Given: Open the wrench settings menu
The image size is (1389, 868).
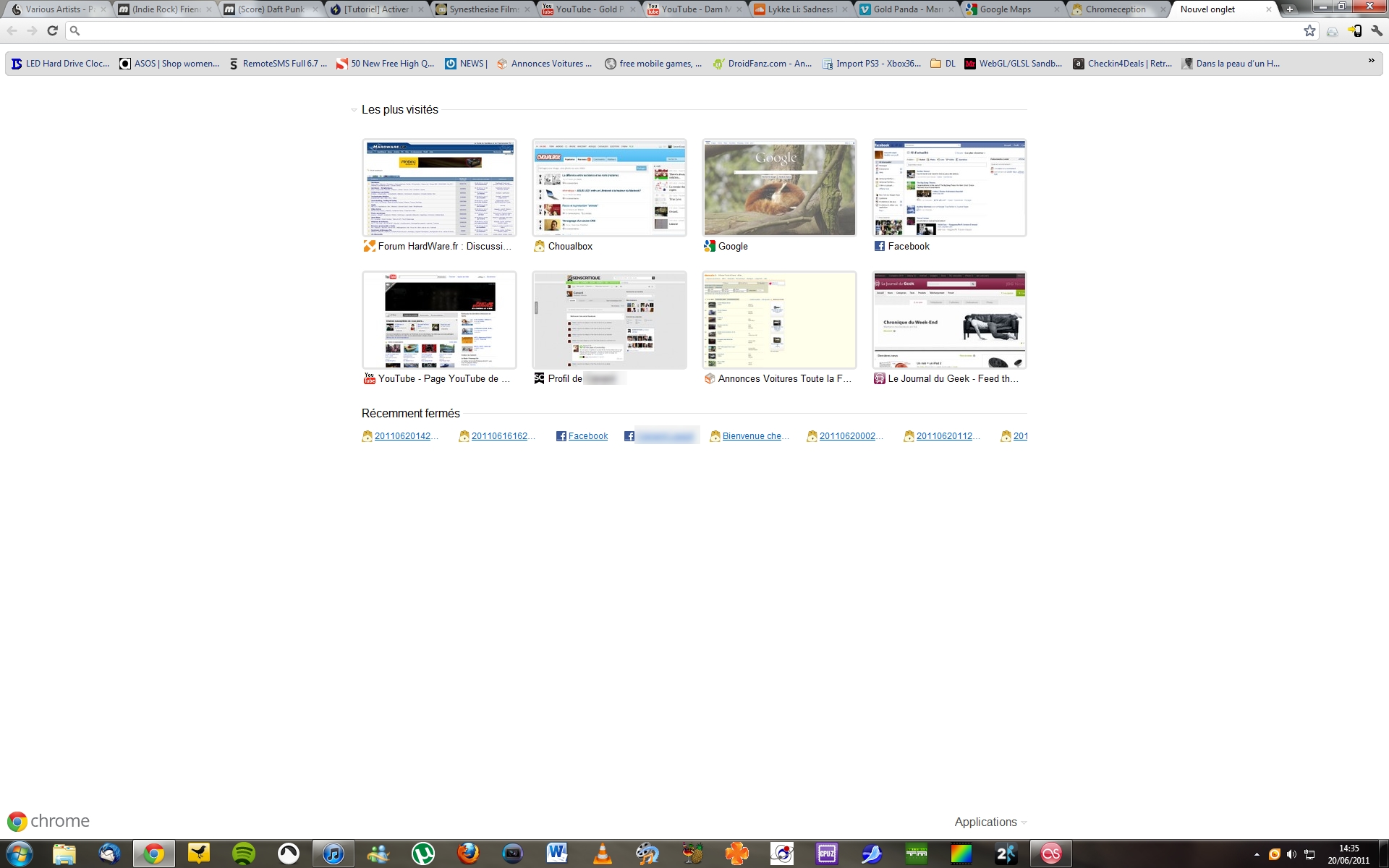Looking at the screenshot, I should (x=1377, y=30).
